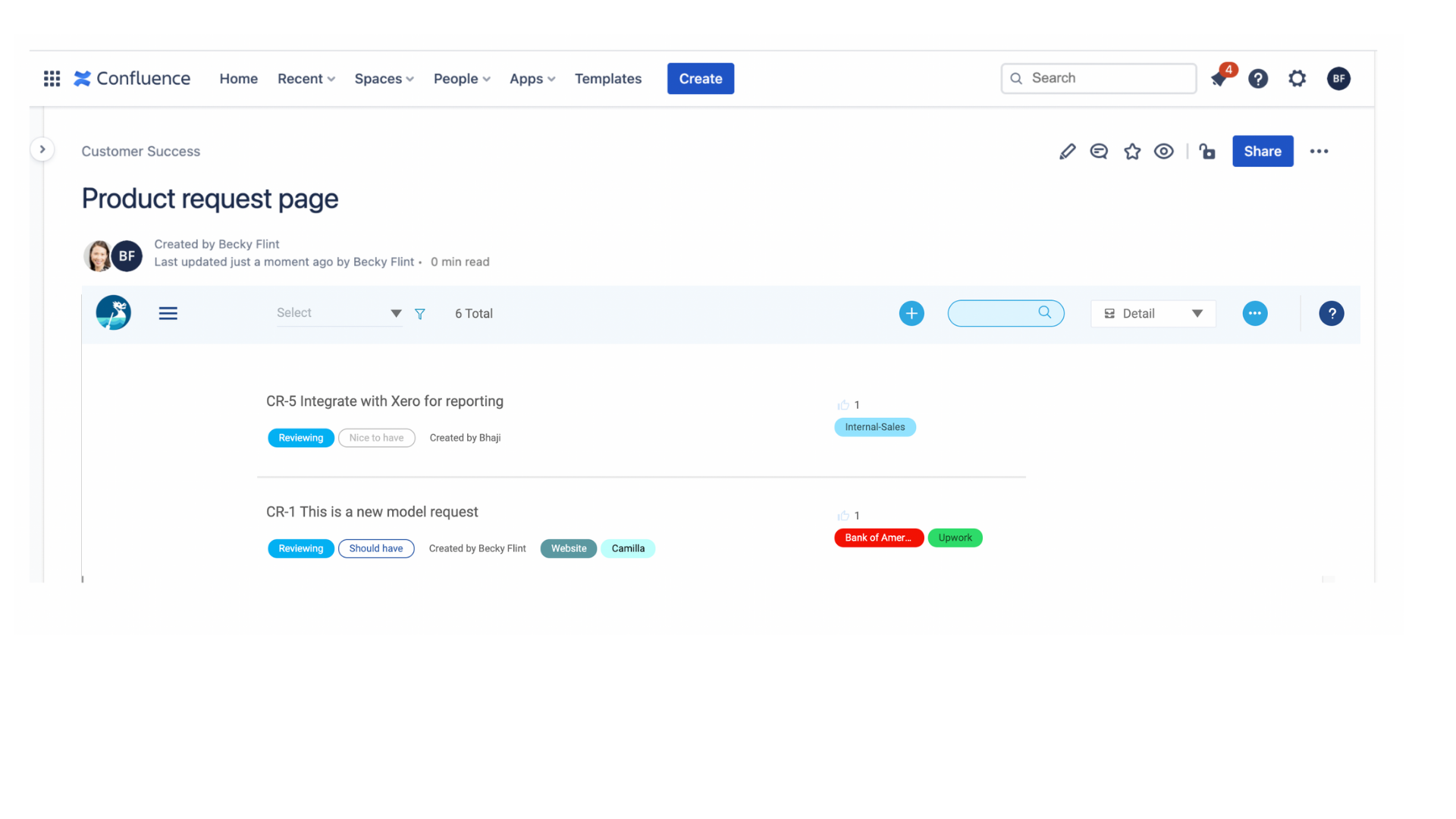Click the help question-mark icon in the widget
The height and width of the screenshot is (819, 1456).
1332,313
